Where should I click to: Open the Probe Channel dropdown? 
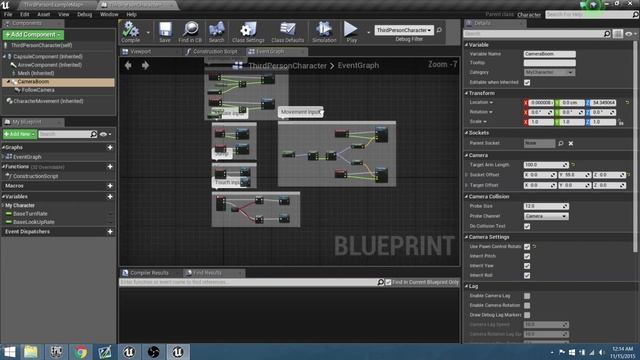[x=546, y=216]
